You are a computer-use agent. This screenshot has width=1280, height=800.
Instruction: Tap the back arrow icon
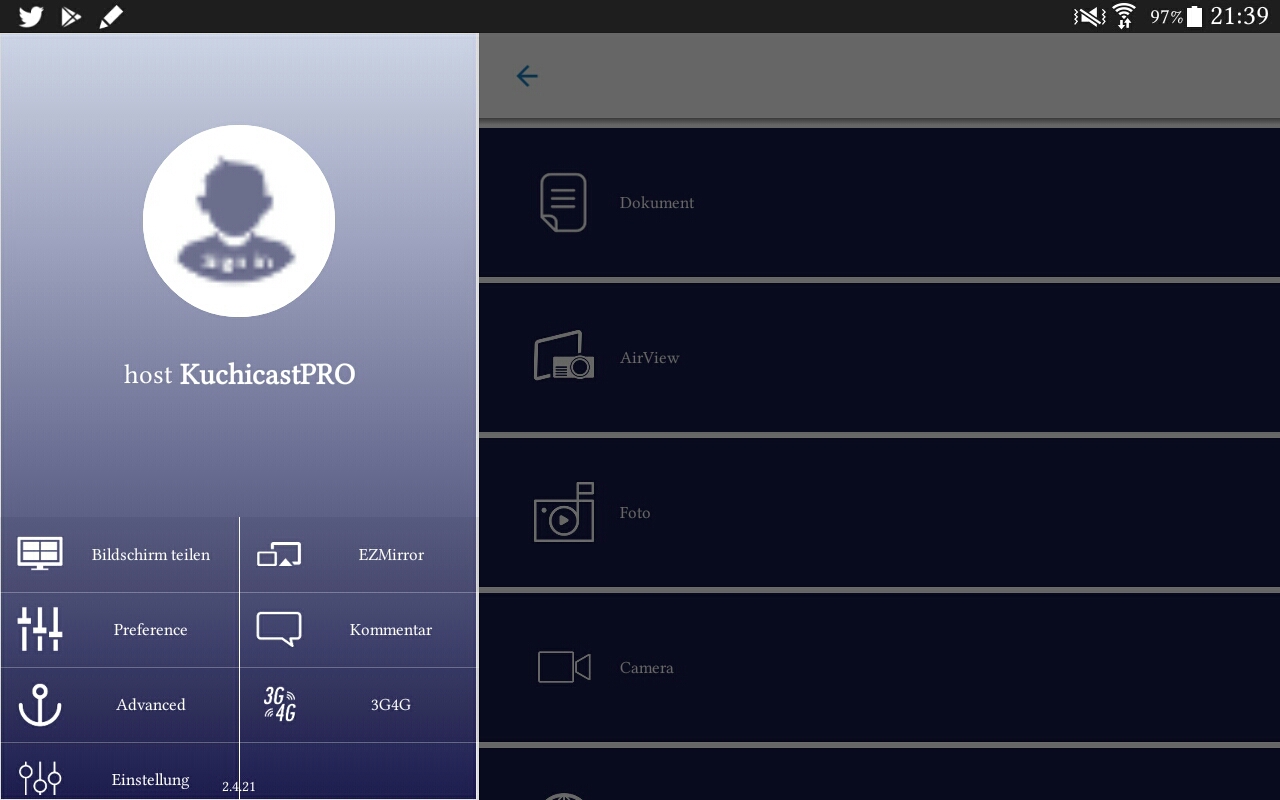coord(527,76)
